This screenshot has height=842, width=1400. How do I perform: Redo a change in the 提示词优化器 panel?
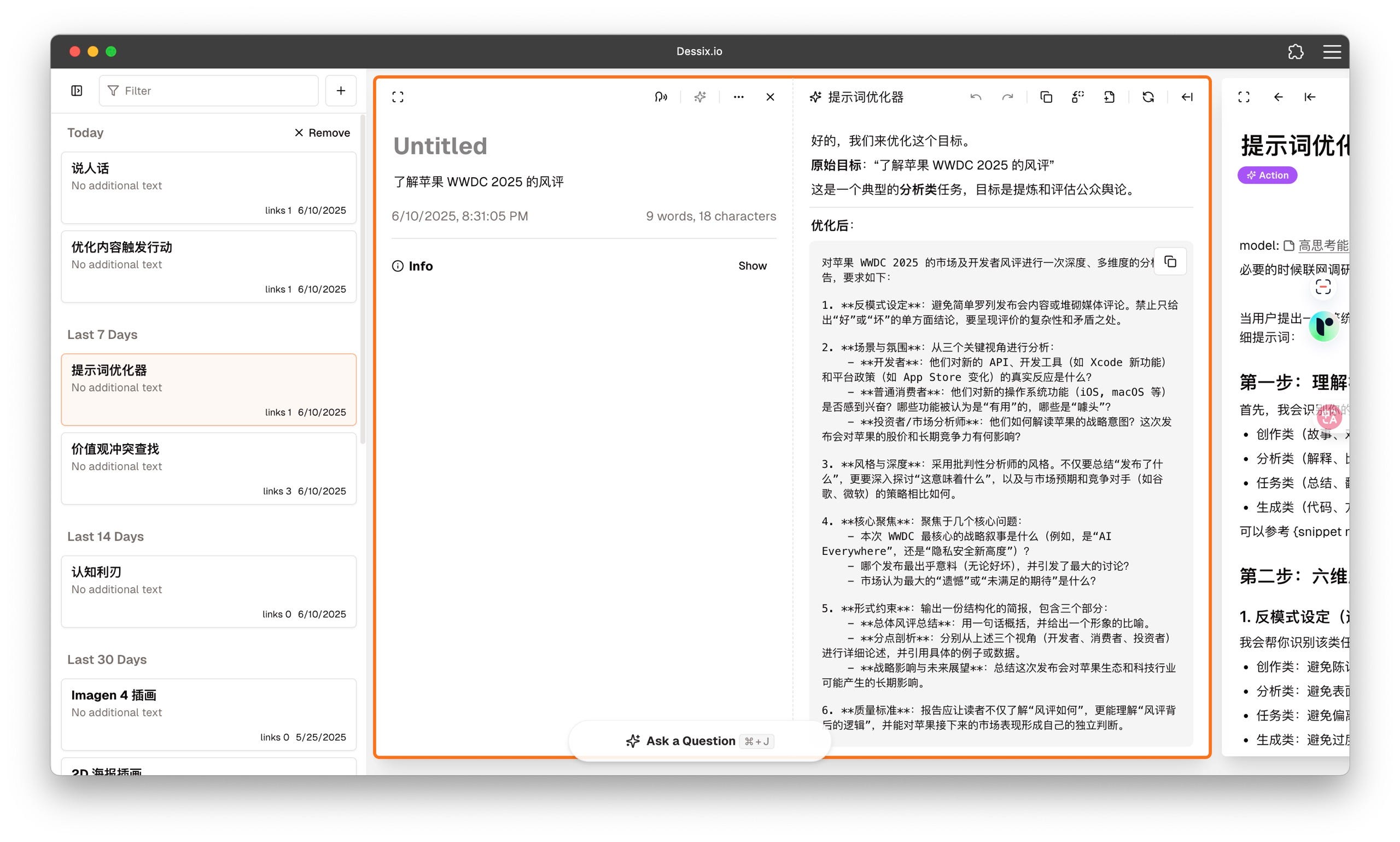click(x=1007, y=96)
